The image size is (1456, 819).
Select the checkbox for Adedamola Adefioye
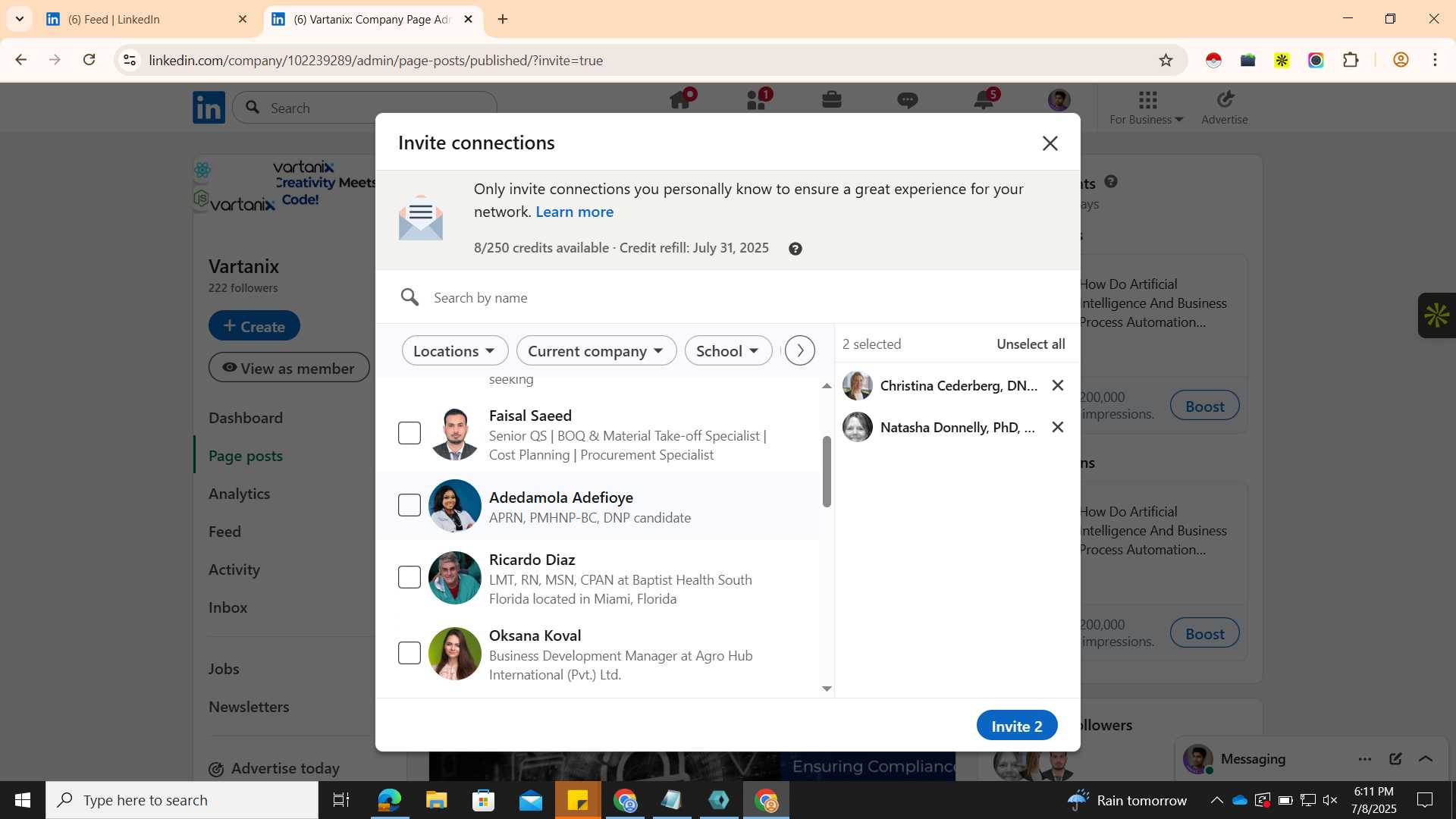coord(409,505)
